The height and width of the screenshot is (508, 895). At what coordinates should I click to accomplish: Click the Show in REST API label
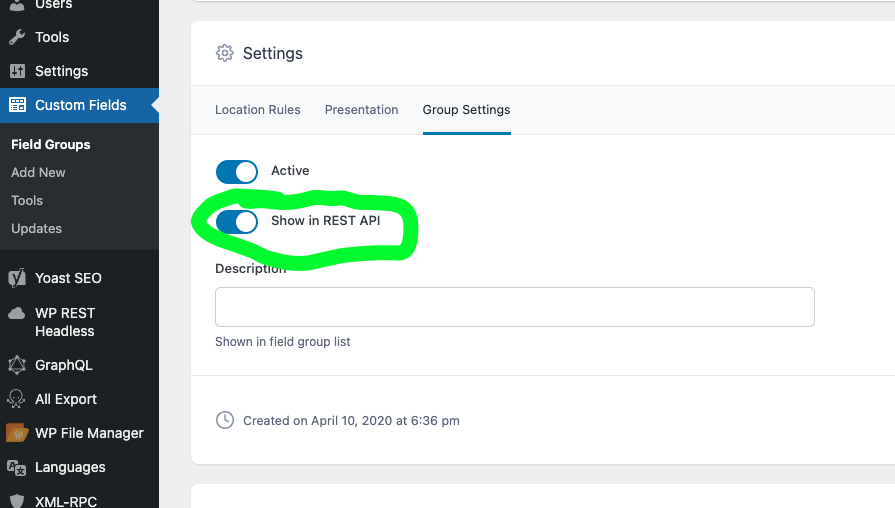point(325,221)
